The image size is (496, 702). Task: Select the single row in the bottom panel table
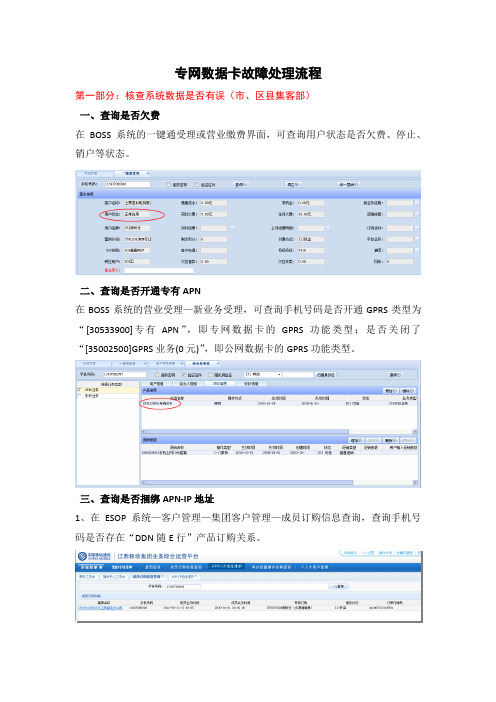[x=279, y=453]
